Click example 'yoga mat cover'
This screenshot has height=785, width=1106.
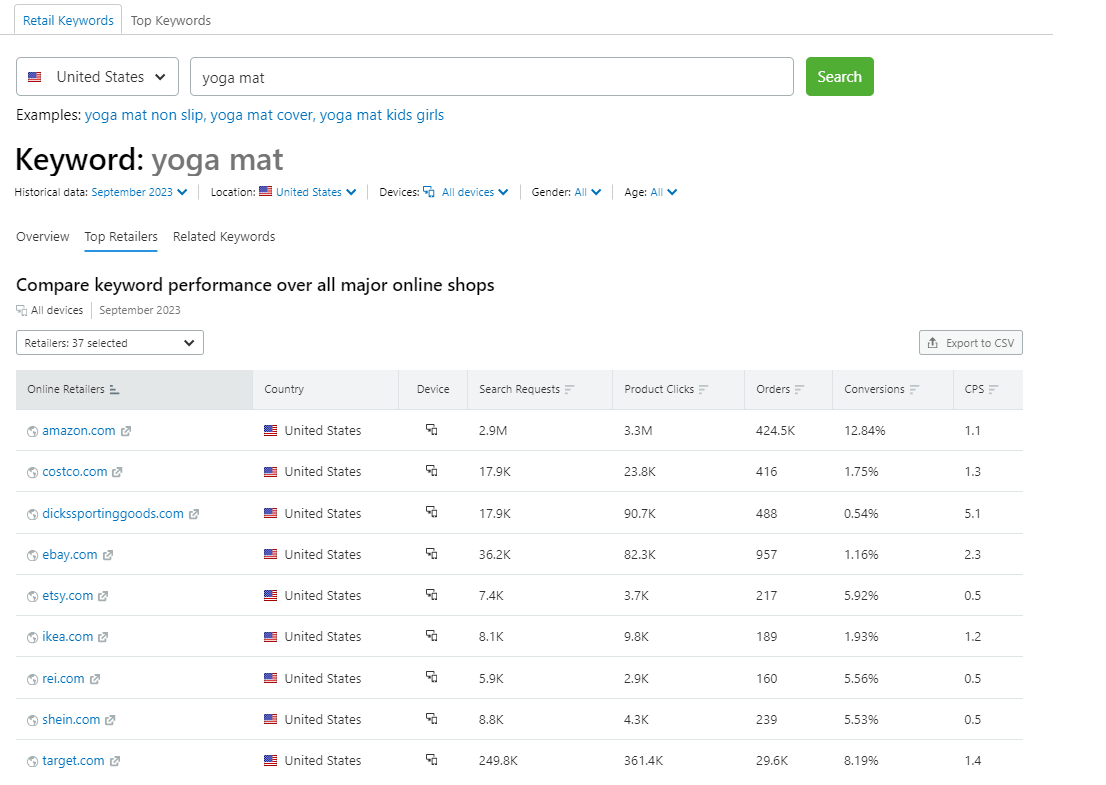pyautogui.click(x=262, y=115)
